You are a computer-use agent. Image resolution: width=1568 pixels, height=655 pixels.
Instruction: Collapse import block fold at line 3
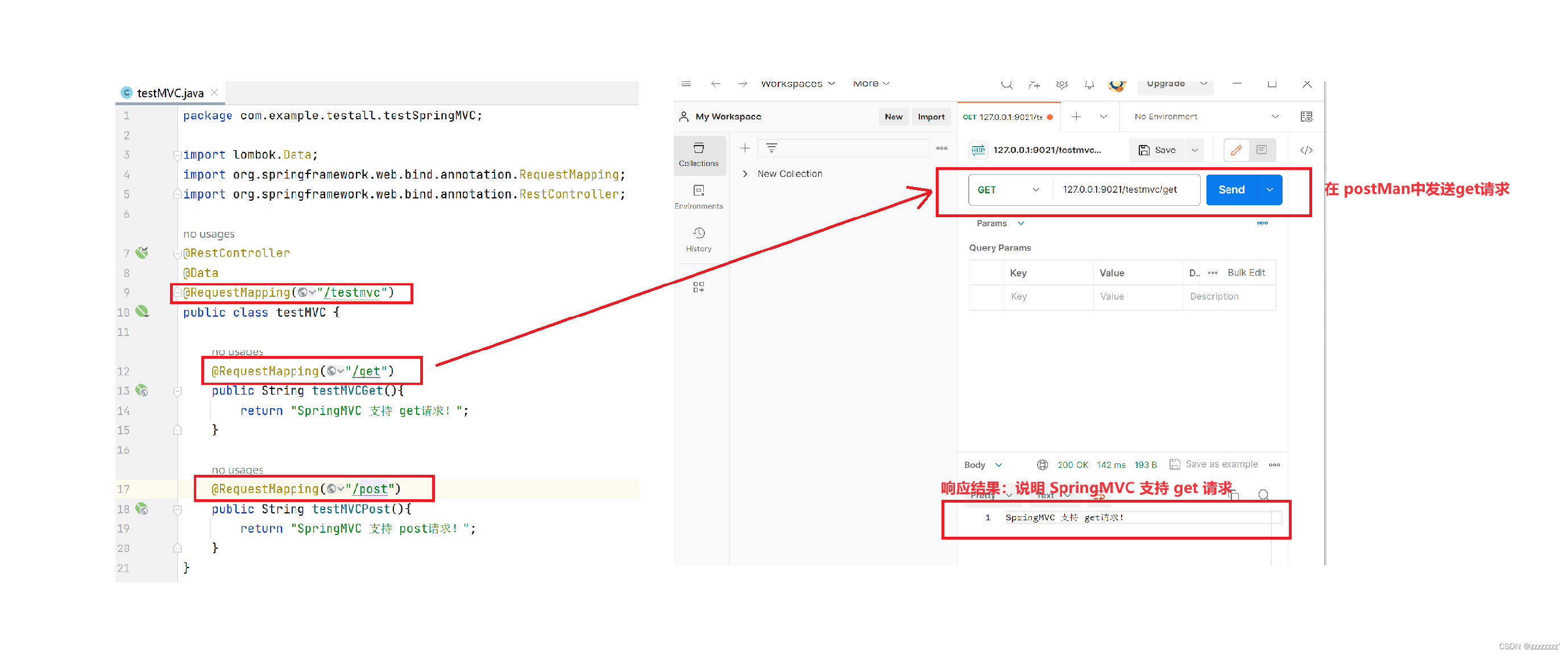coord(177,155)
